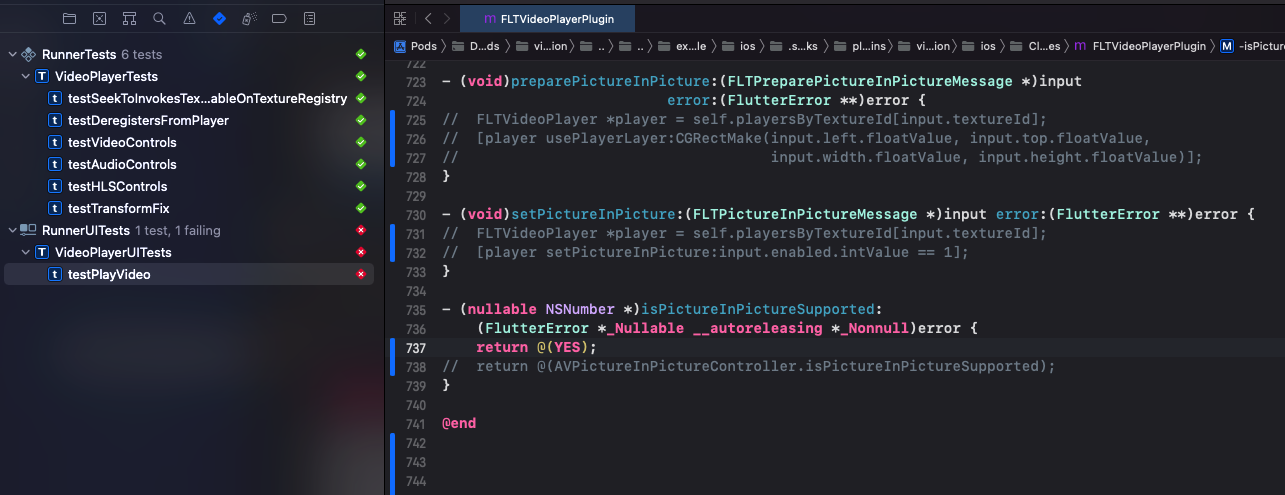1285x495 pixels.
Task: Click passed status icon of RunnerTests
Action: pos(361,54)
